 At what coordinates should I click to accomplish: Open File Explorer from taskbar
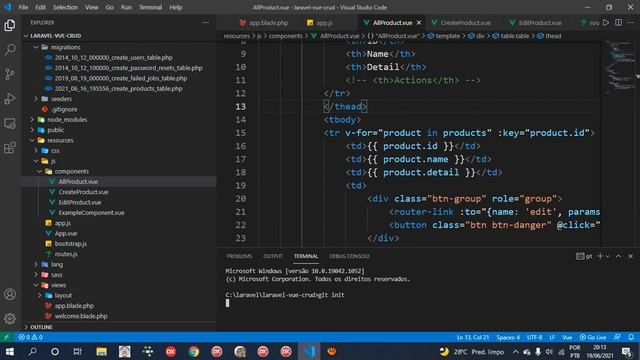pos(101,351)
